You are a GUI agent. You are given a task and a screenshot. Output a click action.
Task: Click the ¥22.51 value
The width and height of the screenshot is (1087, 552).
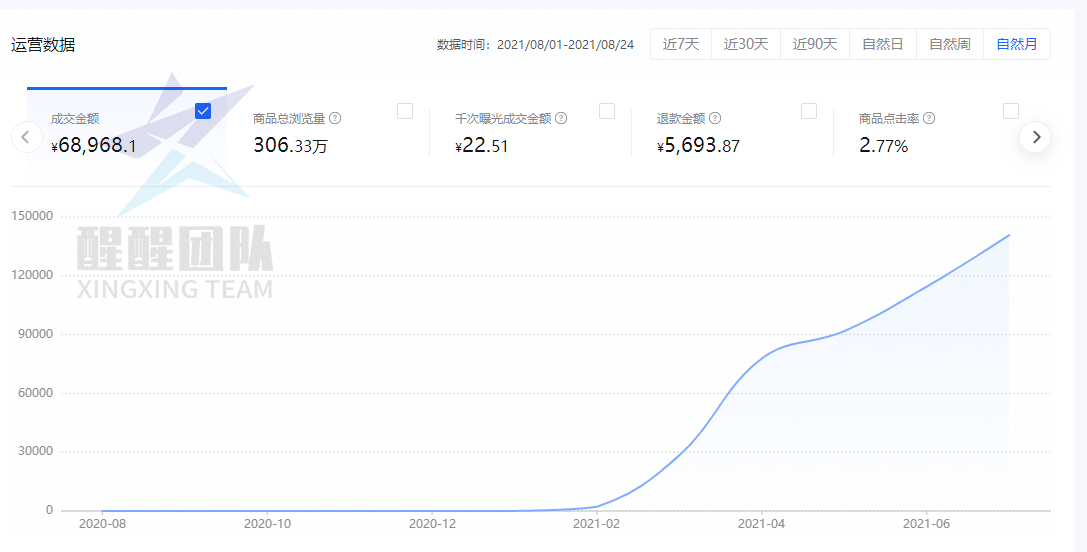tap(481, 146)
